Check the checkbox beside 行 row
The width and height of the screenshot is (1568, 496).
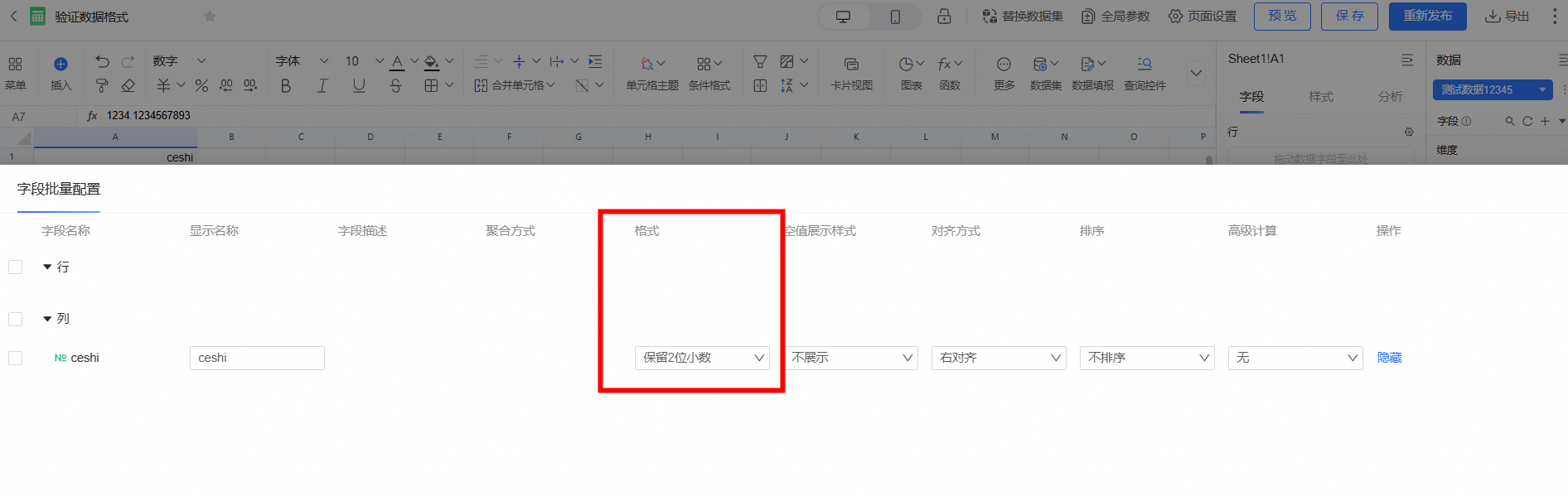[x=16, y=267]
